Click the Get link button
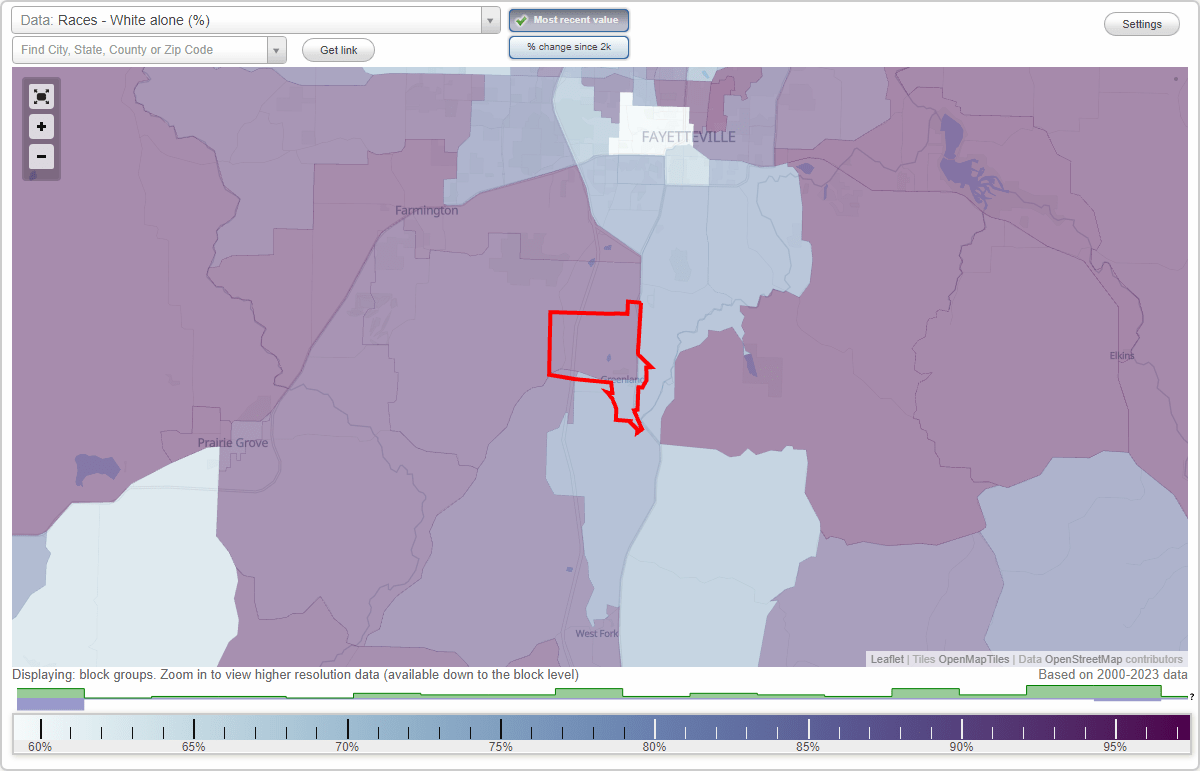 point(337,49)
